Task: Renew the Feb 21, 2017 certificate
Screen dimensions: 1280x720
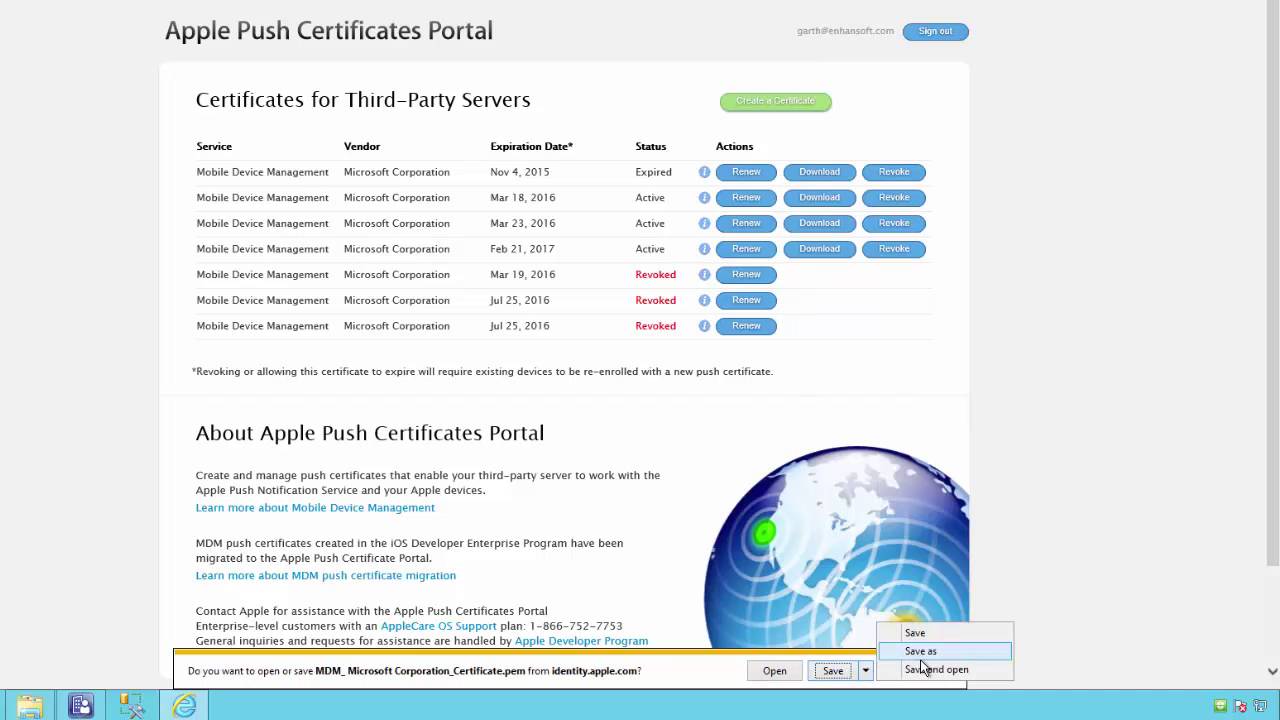Action: tap(746, 249)
